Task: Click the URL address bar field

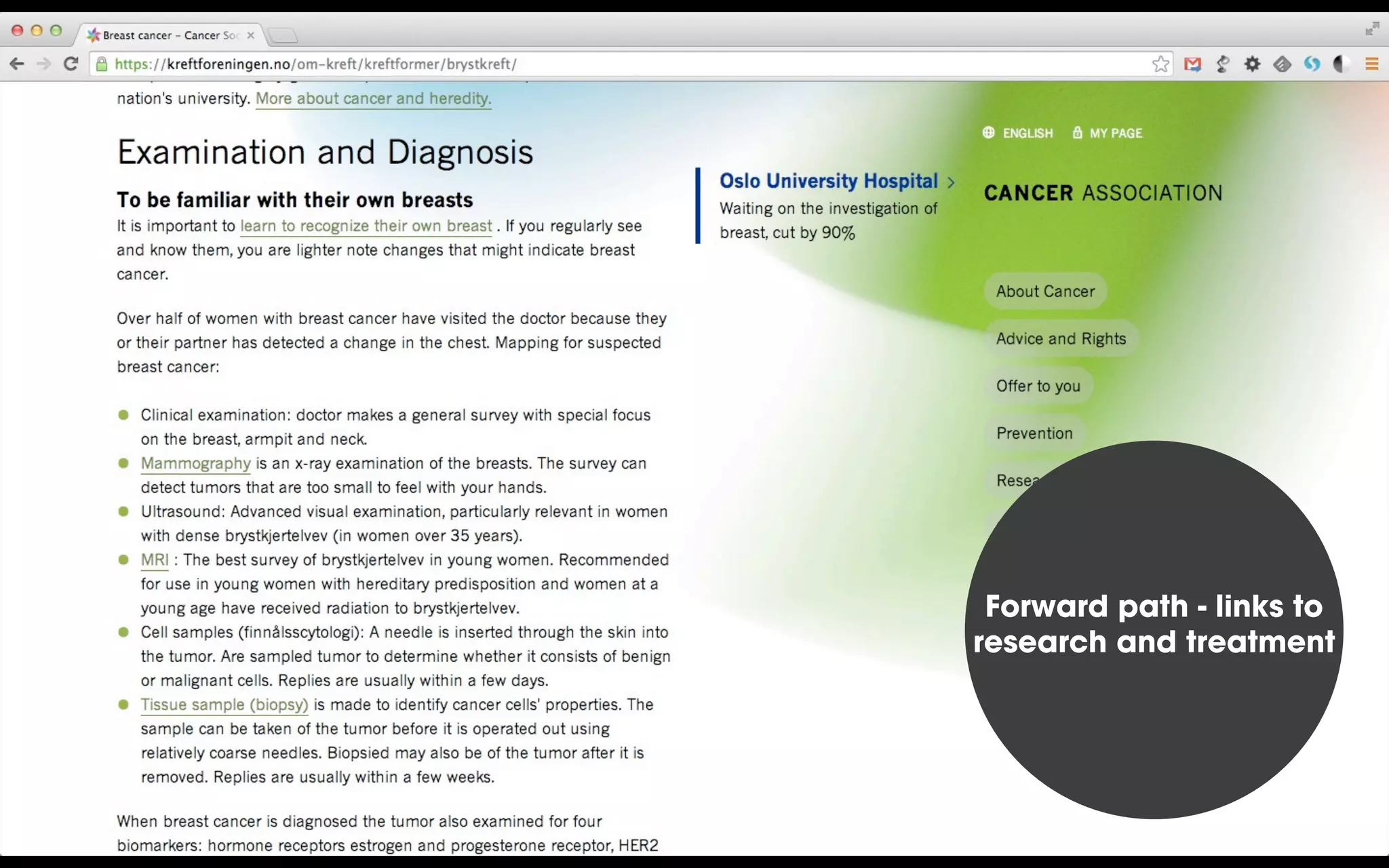Action: [x=631, y=64]
